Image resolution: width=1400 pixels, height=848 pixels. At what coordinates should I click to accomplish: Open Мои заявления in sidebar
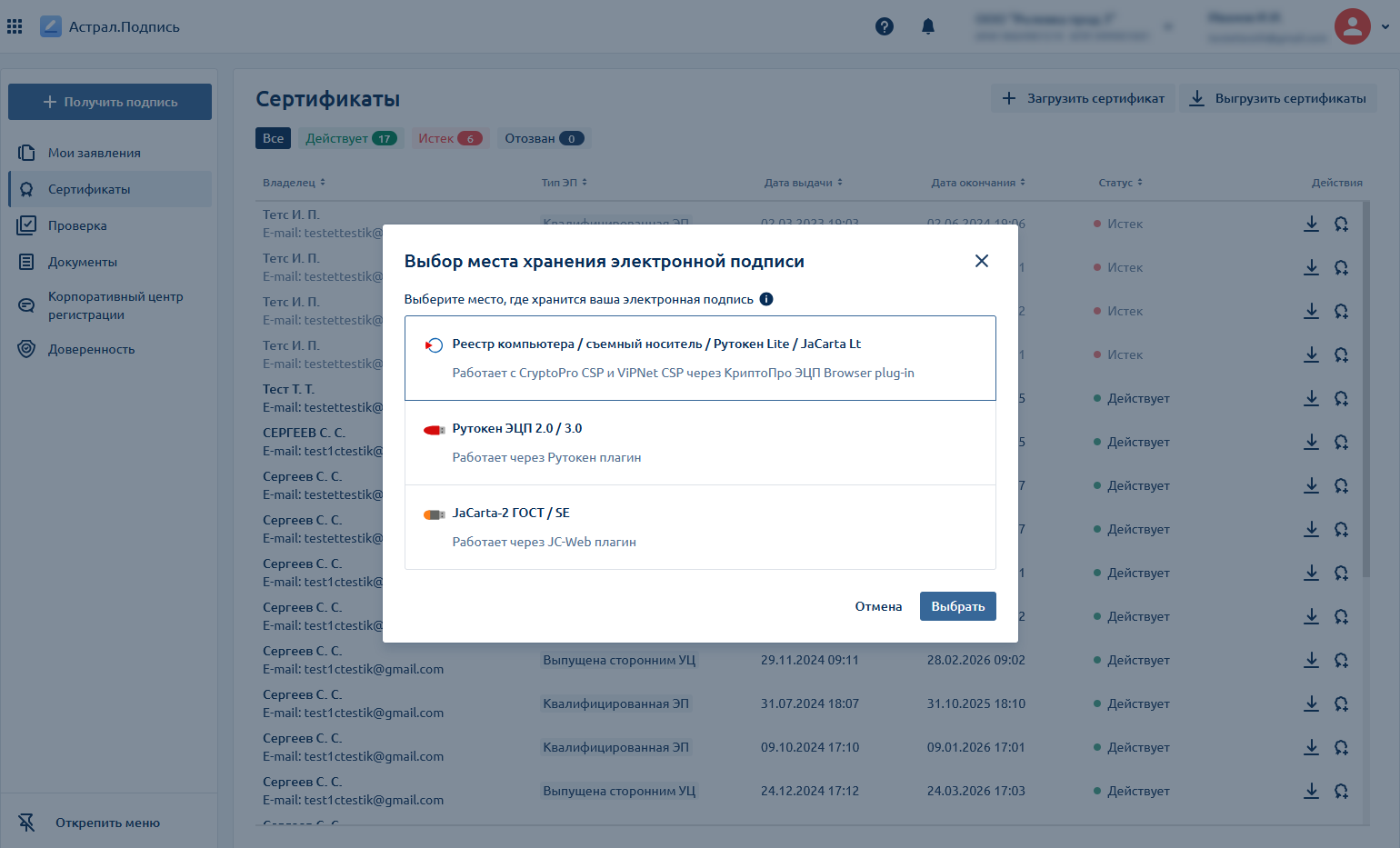(x=110, y=153)
